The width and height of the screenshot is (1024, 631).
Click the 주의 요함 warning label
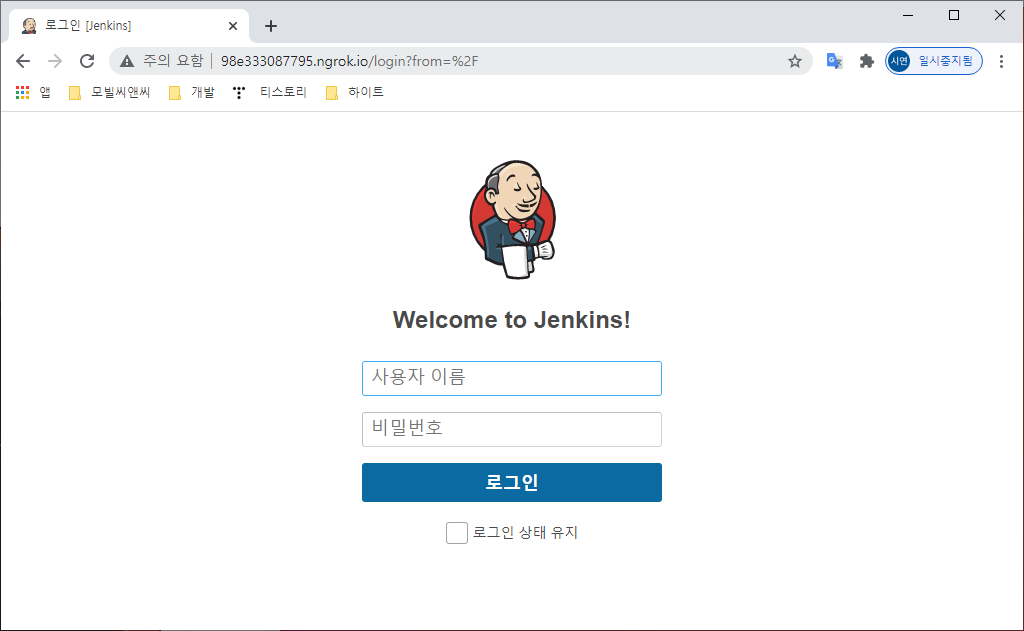[173, 61]
